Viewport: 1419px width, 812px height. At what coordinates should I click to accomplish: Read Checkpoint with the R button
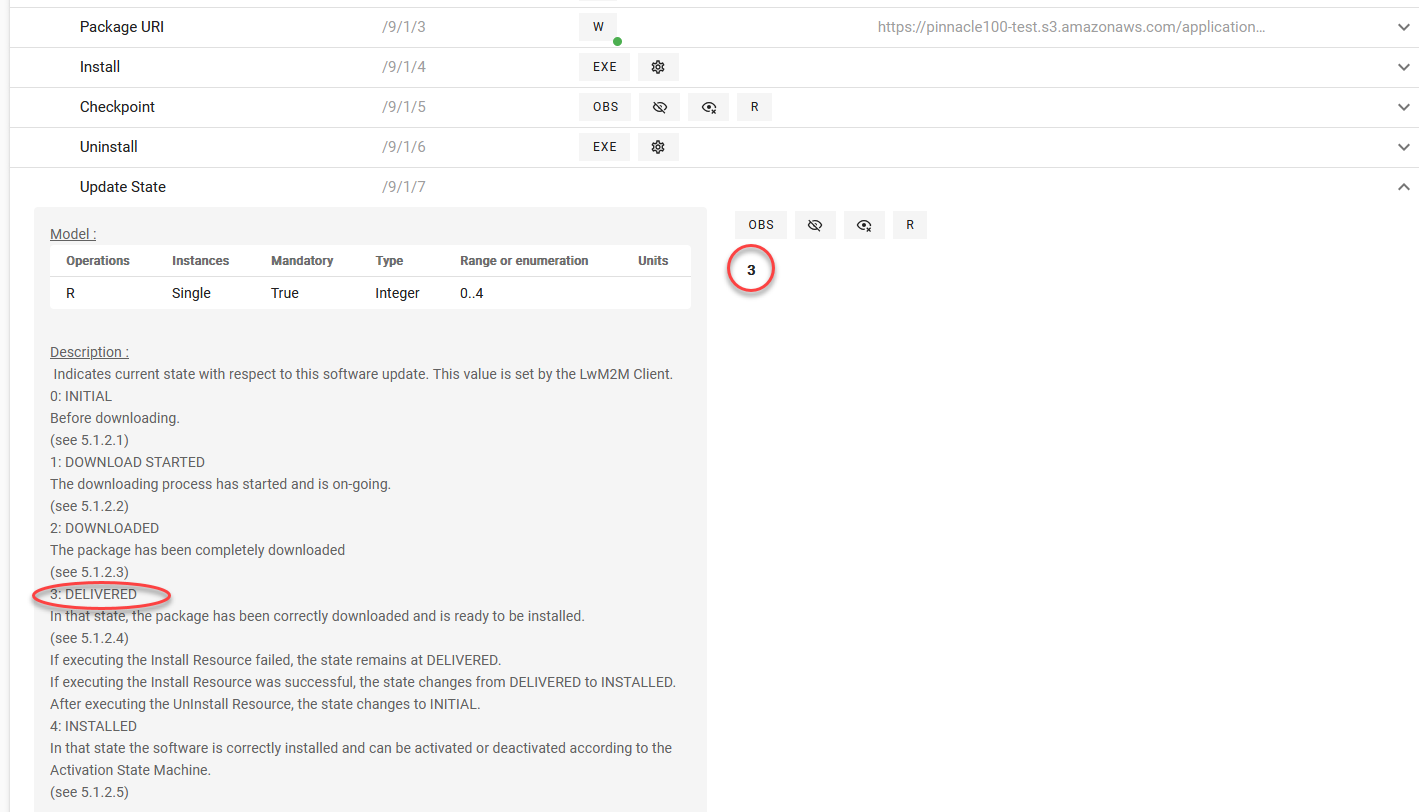coord(754,107)
